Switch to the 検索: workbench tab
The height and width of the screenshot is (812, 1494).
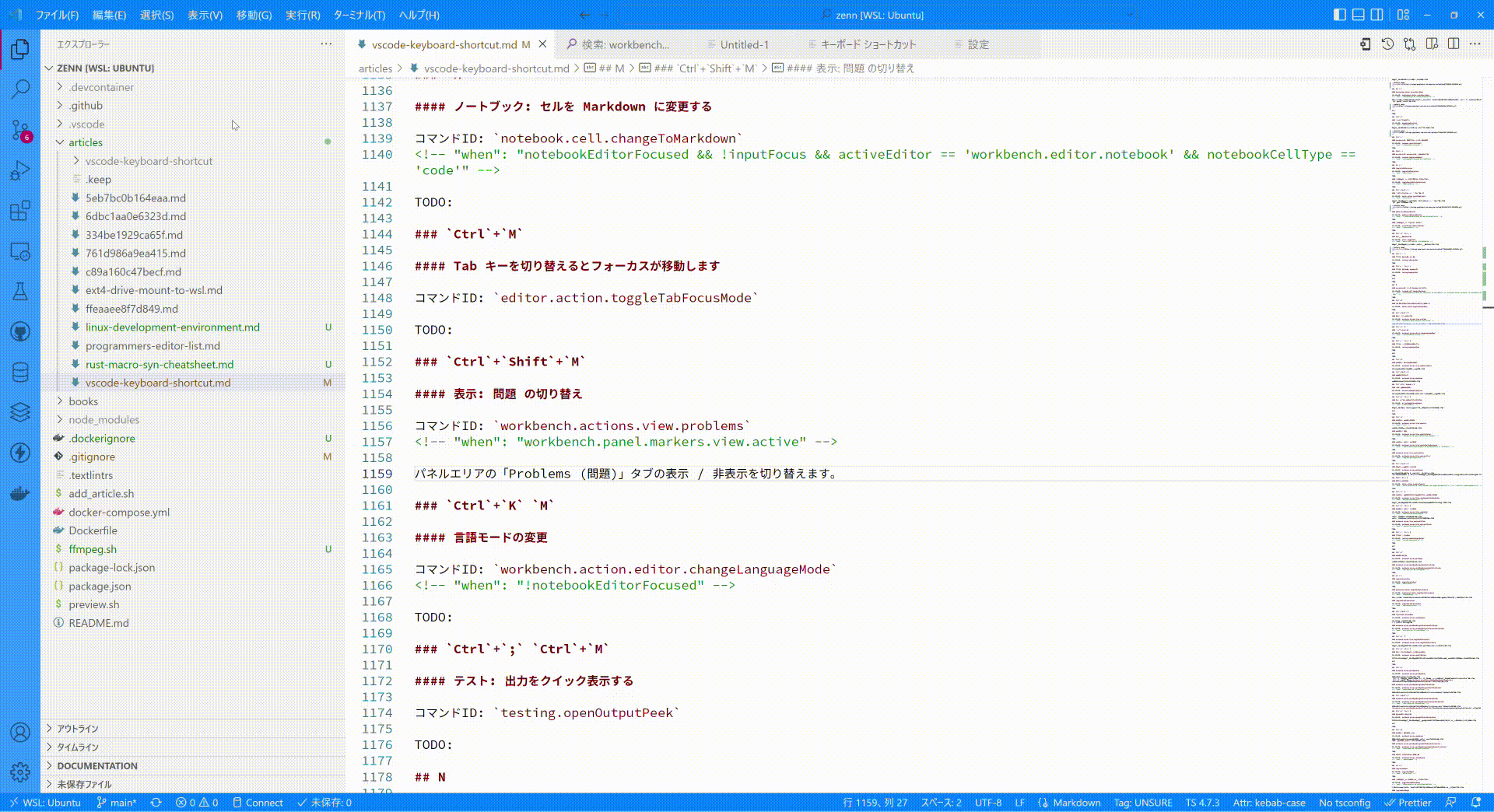(626, 44)
